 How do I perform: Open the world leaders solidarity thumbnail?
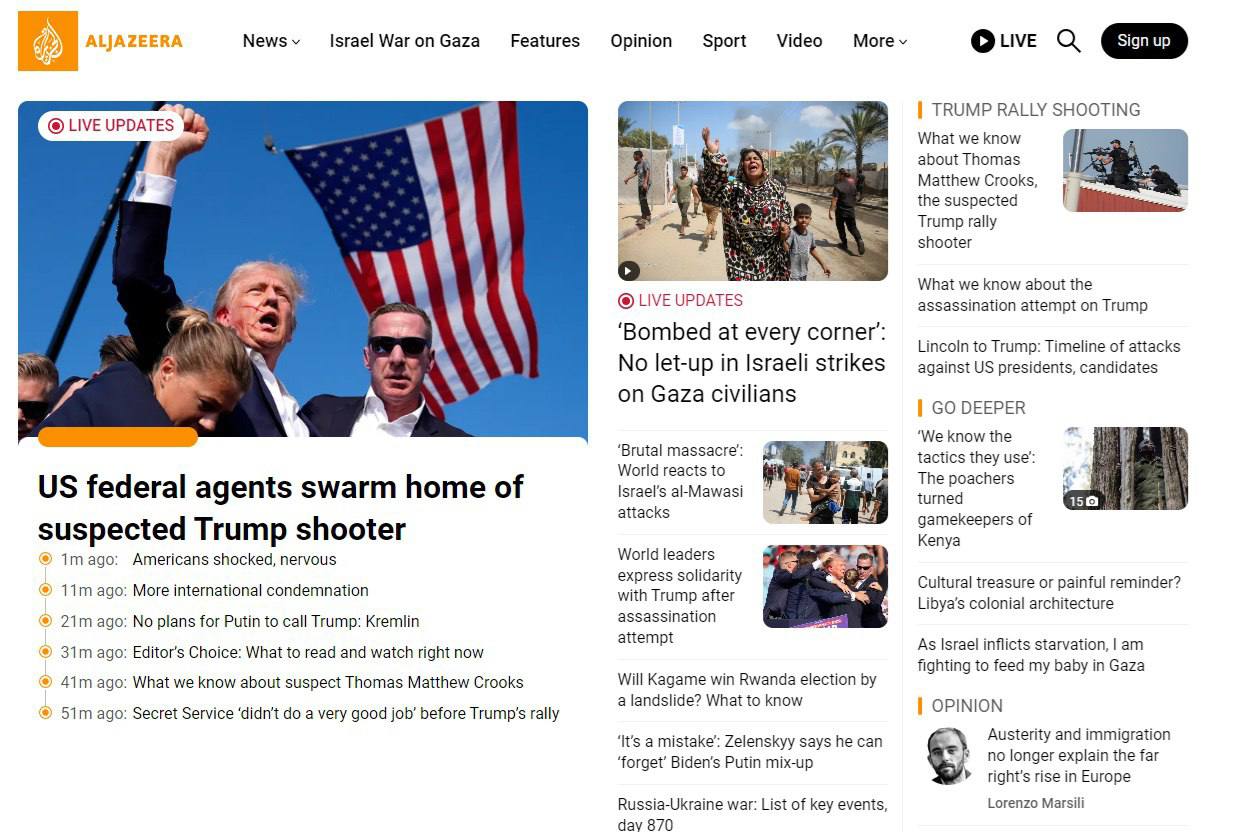(825, 586)
